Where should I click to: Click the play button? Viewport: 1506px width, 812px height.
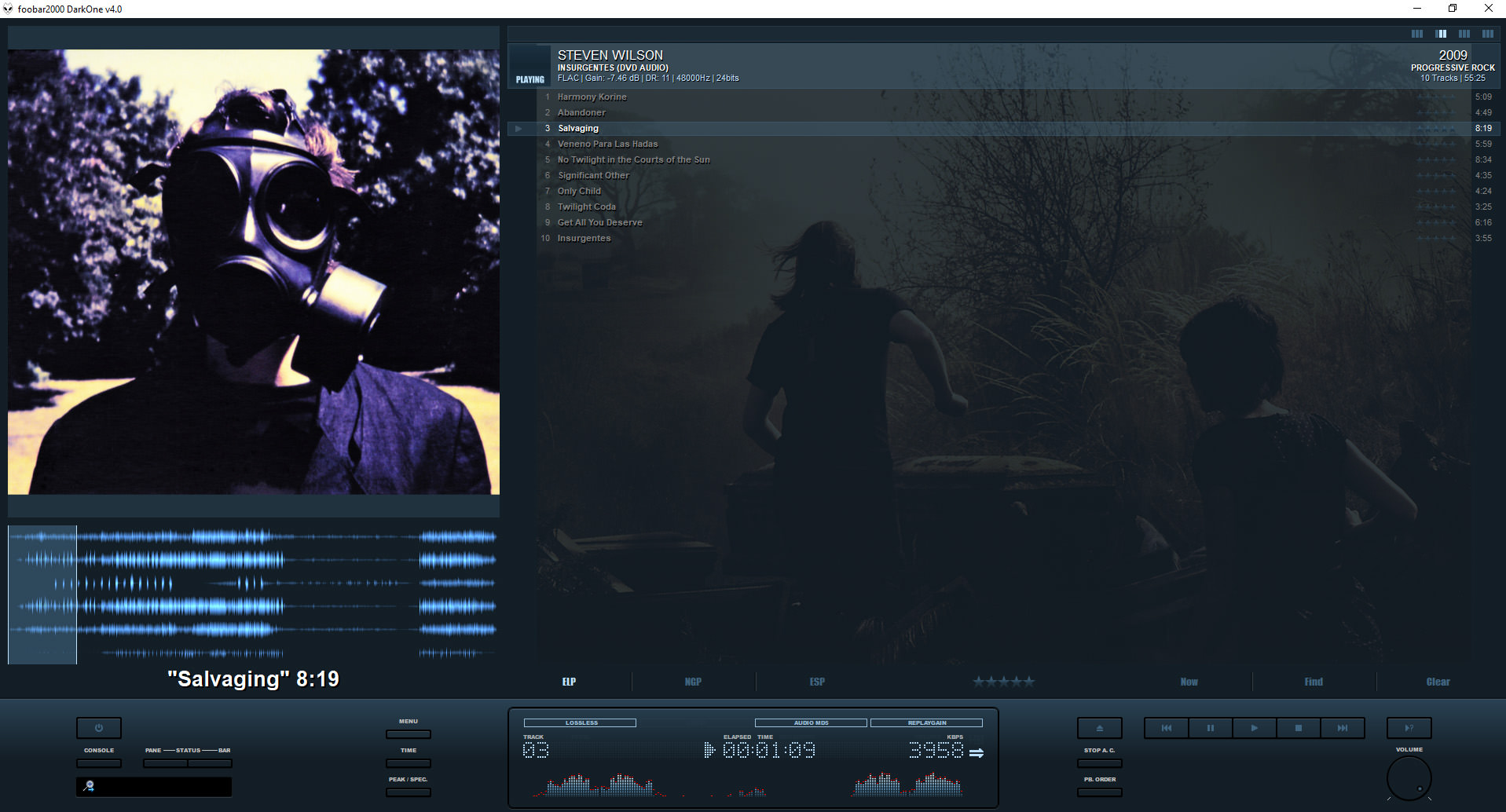[x=1255, y=728]
